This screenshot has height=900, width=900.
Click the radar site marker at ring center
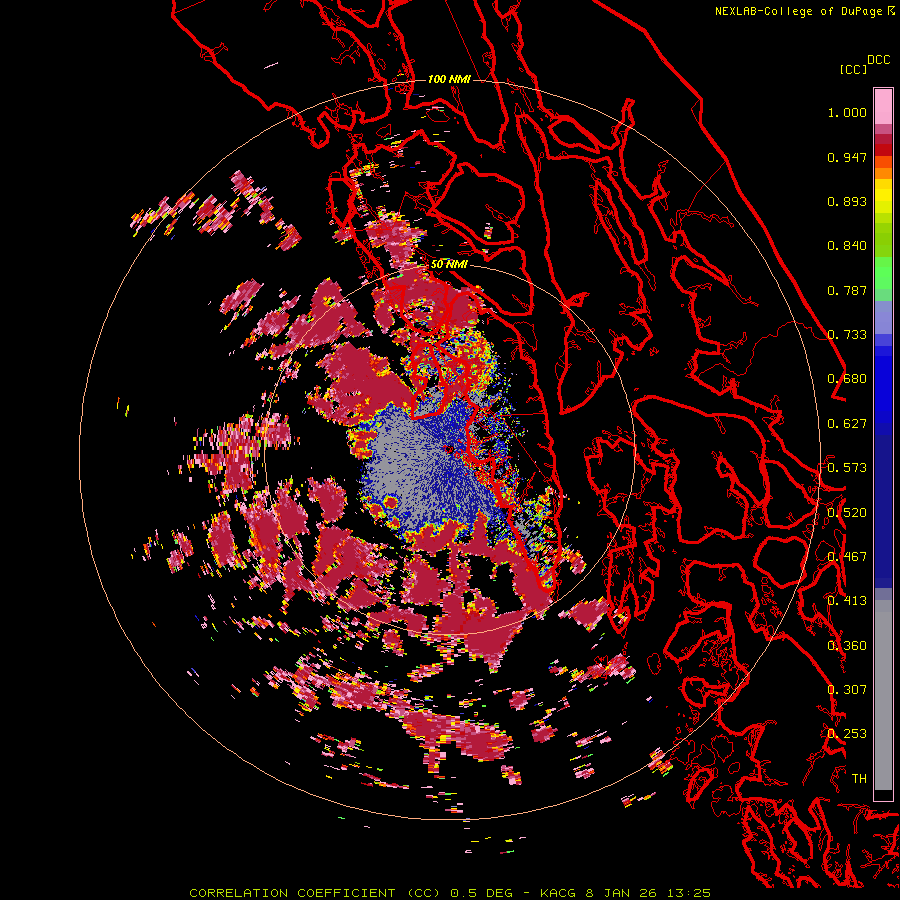click(x=449, y=449)
